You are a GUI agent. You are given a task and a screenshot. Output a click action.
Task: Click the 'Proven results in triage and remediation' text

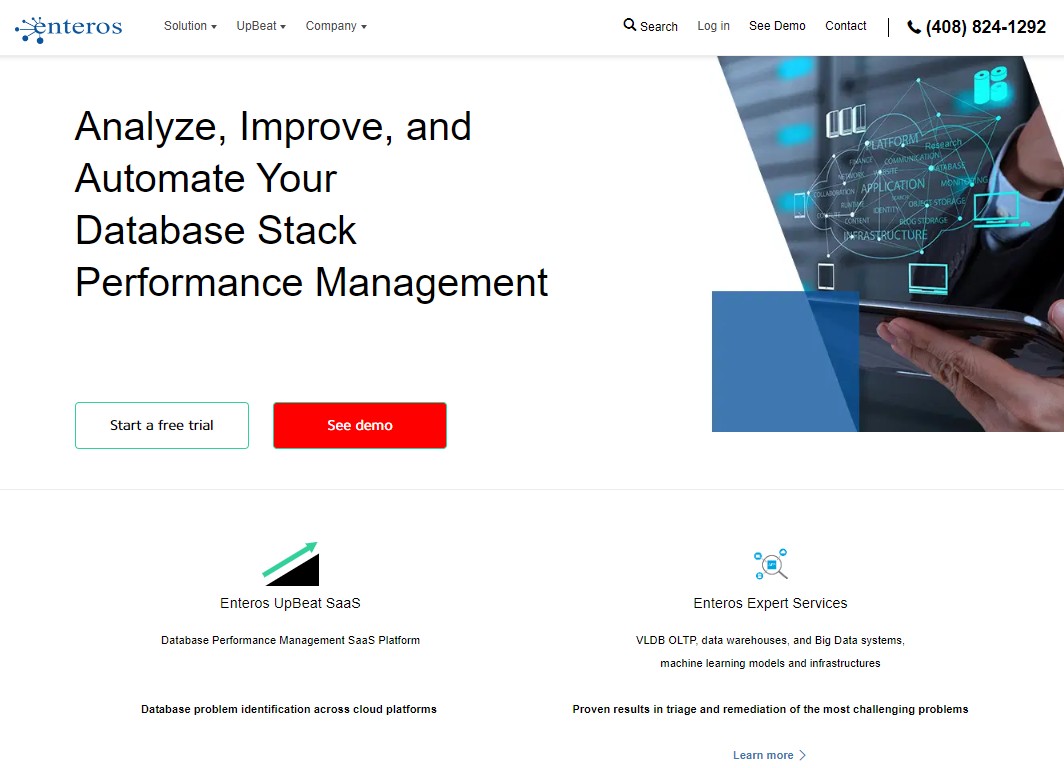point(770,710)
